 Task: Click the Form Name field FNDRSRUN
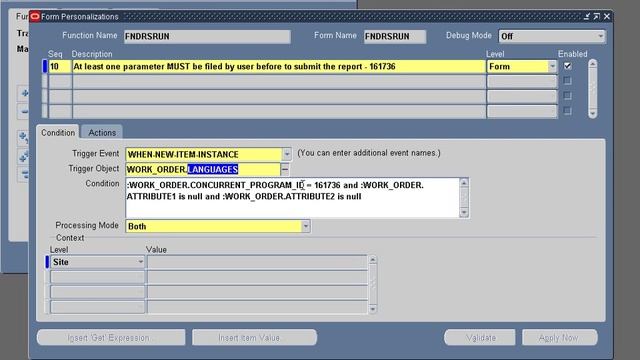[x=395, y=36]
